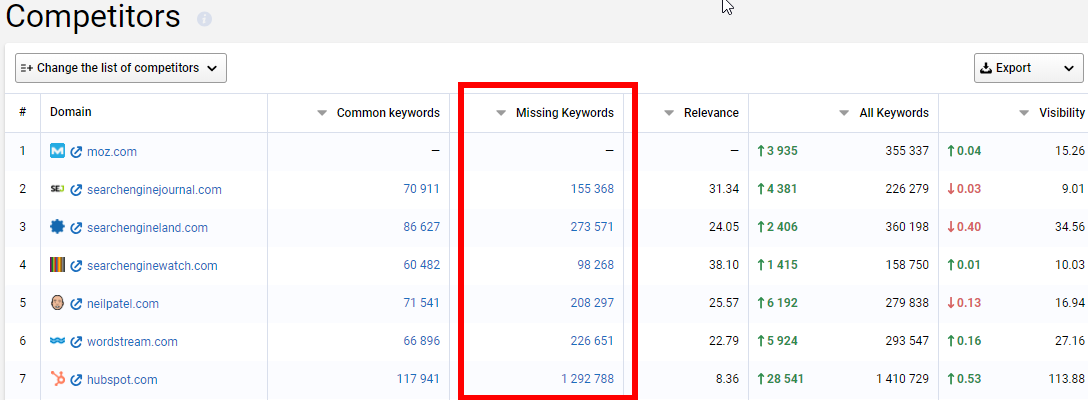The height and width of the screenshot is (400, 1088).
Task: Open searchenginejournal.com external link icon
Action: click(76, 190)
